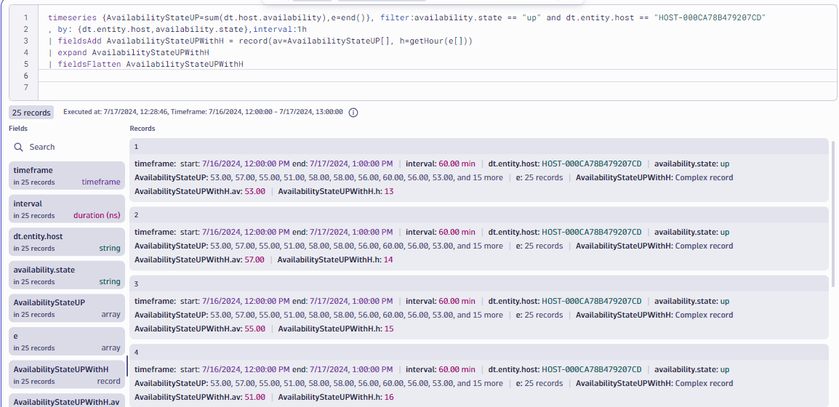Type in the Fields search box
Image resolution: width=839 pixels, height=407 pixels.
[x=70, y=147]
